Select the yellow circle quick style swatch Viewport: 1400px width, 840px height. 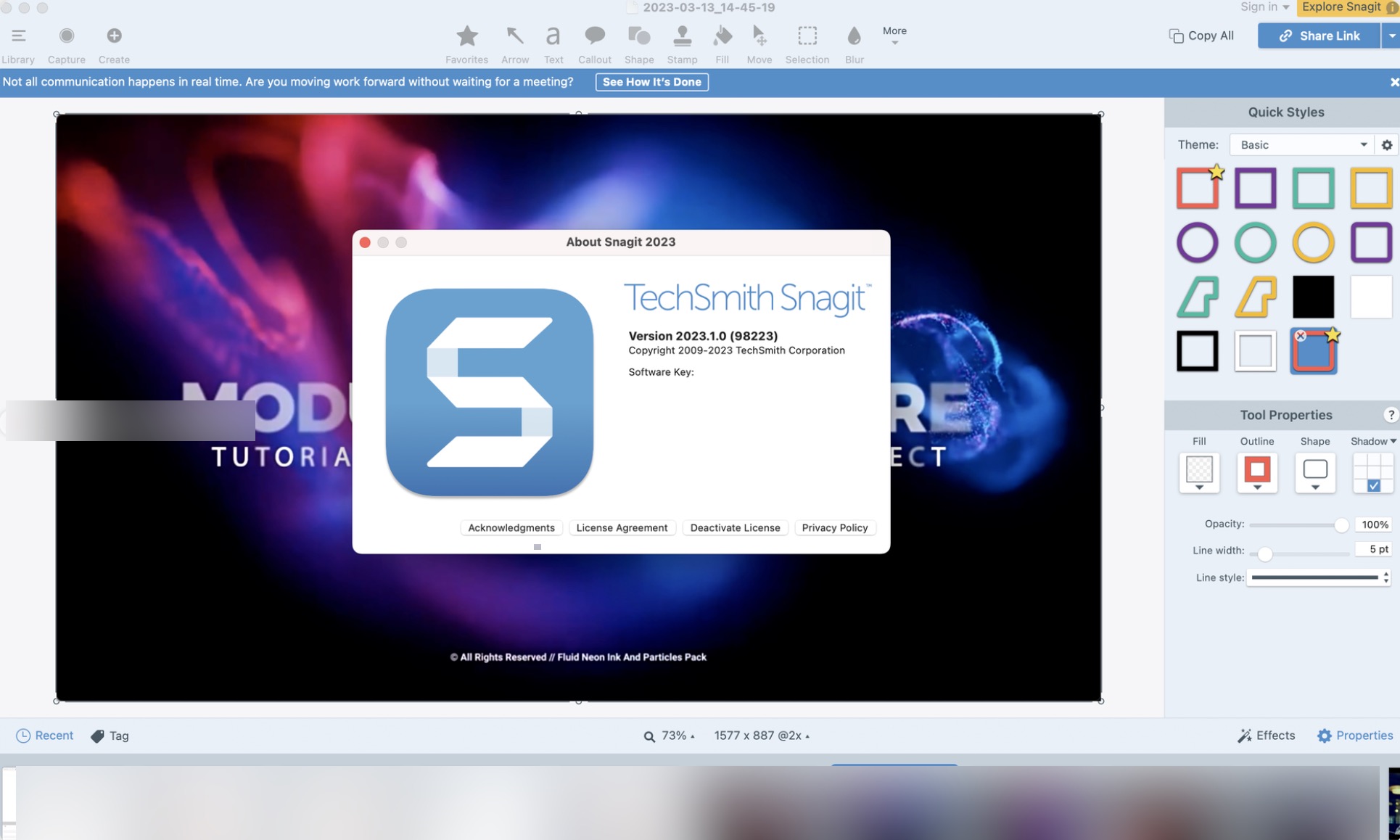point(1313,242)
